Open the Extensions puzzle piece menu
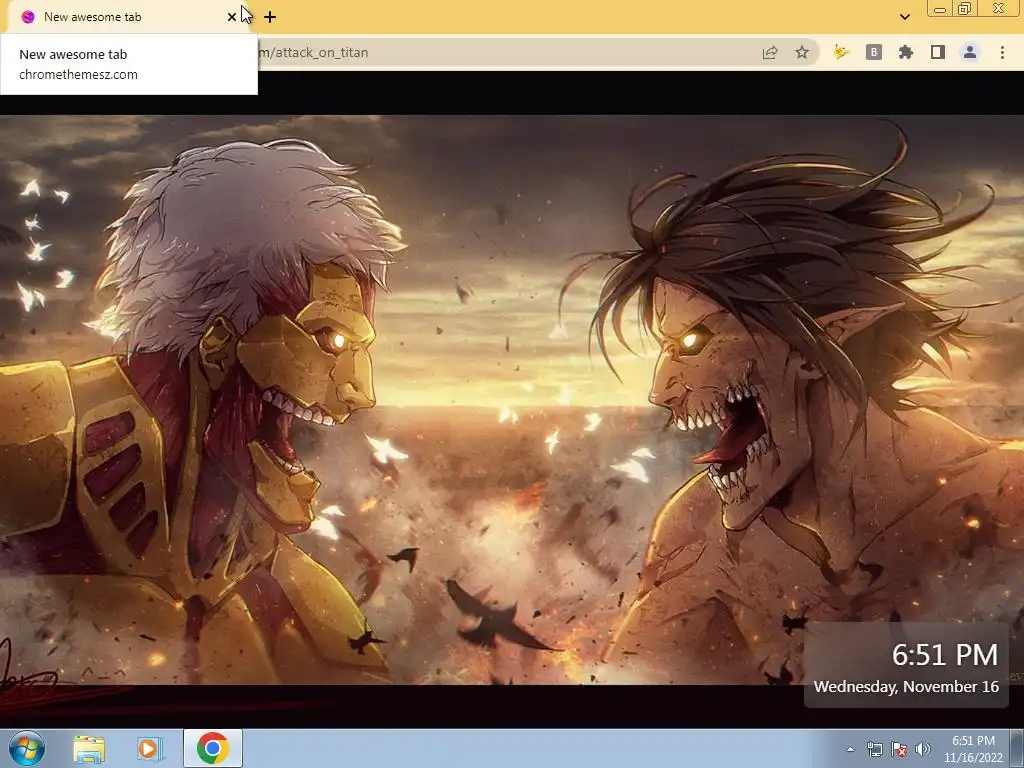This screenshot has height=768, width=1024. coord(906,52)
